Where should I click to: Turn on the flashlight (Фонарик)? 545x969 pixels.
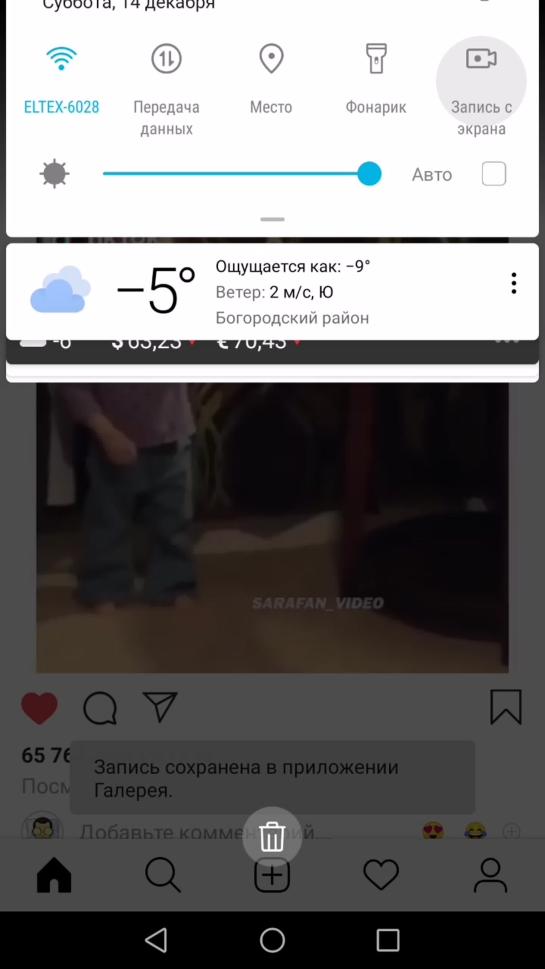376,80
